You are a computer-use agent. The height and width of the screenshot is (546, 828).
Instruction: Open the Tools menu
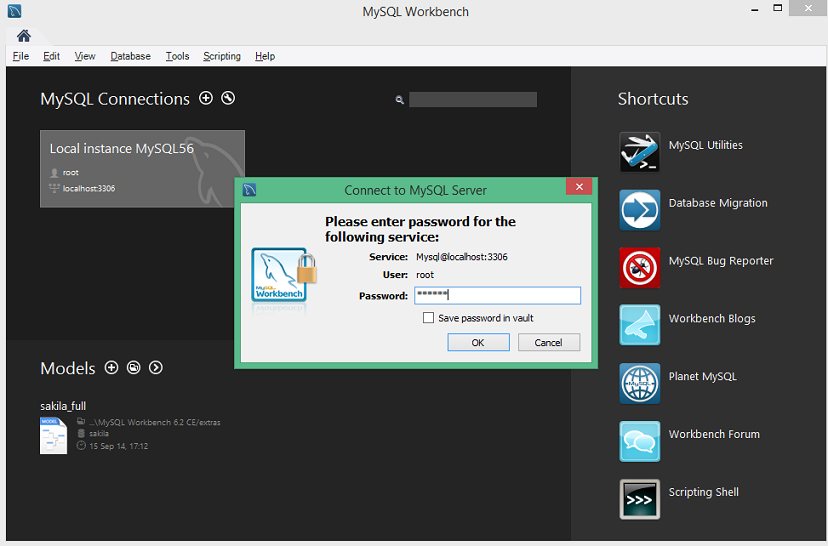[x=177, y=56]
